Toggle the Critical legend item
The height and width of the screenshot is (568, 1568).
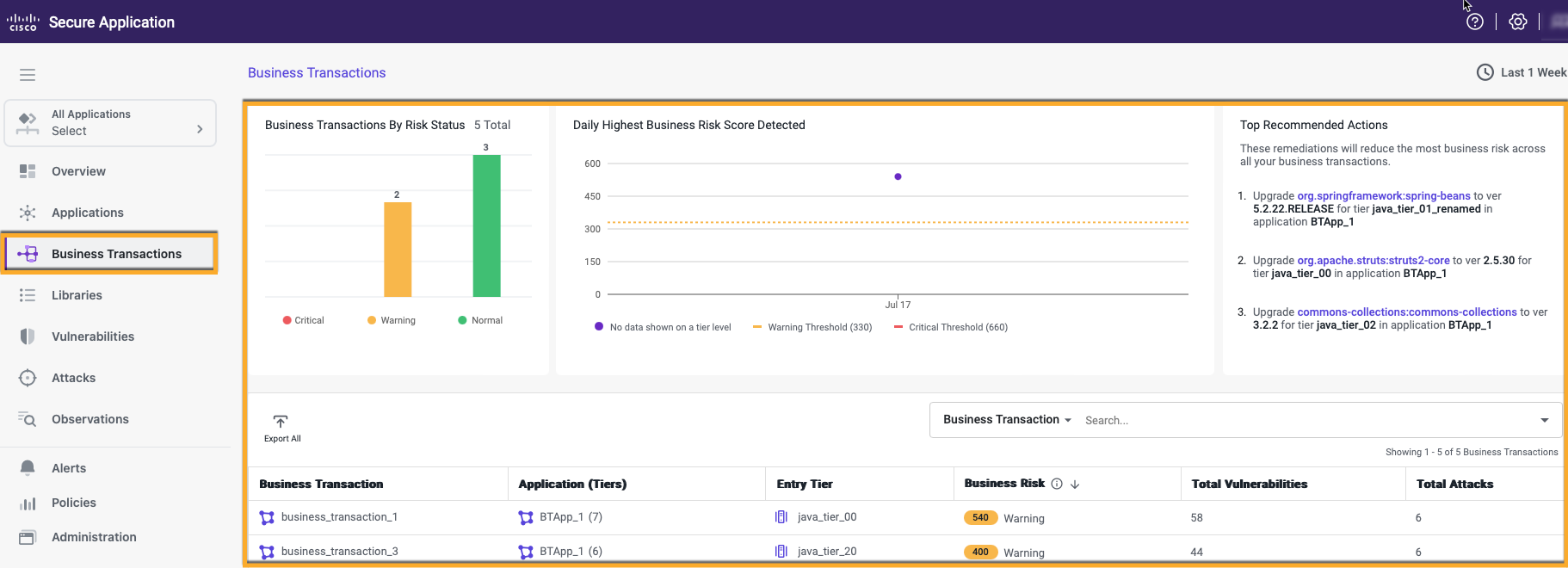tap(304, 320)
